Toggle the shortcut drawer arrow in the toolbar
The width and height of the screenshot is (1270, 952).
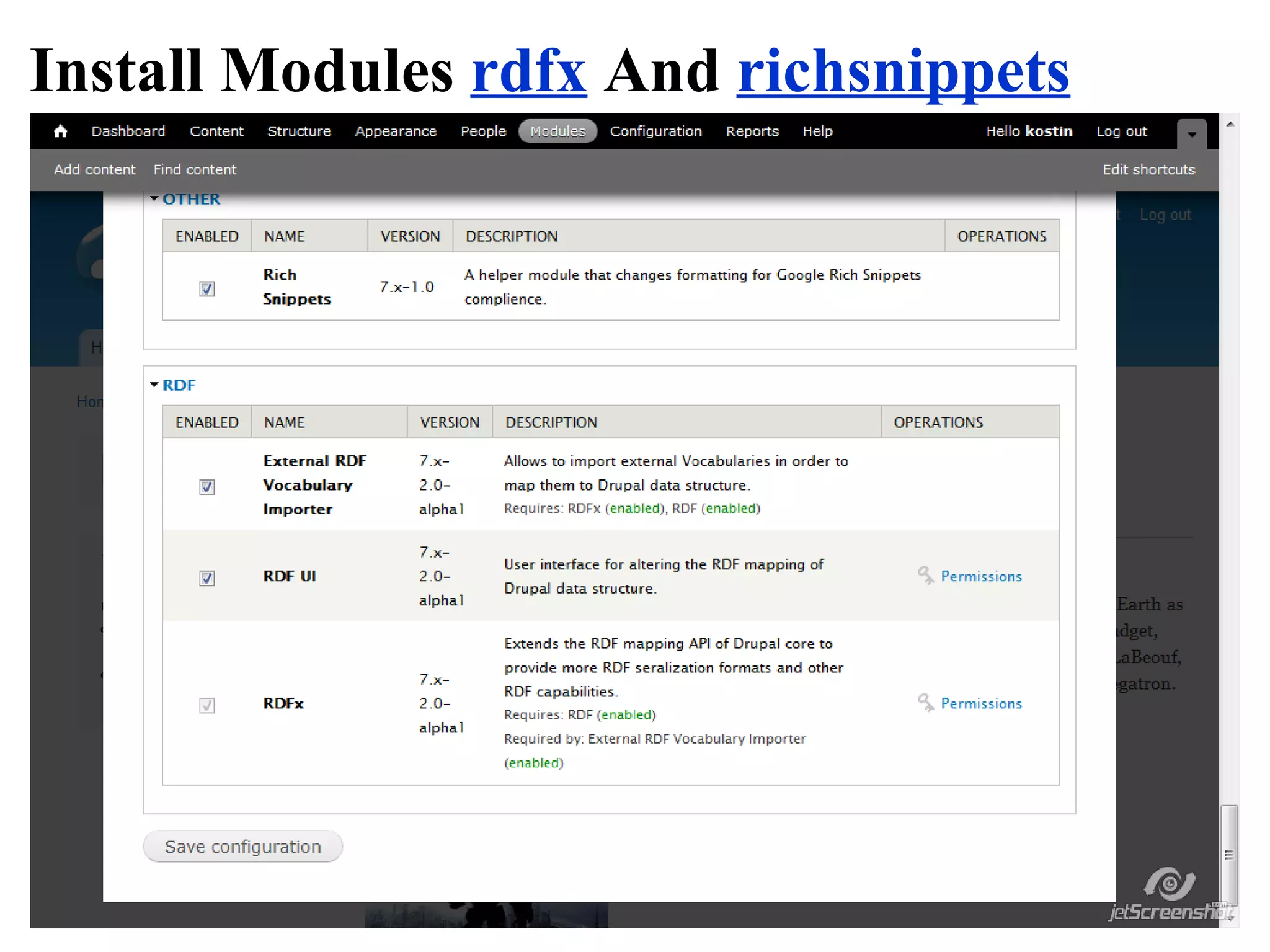point(1191,134)
